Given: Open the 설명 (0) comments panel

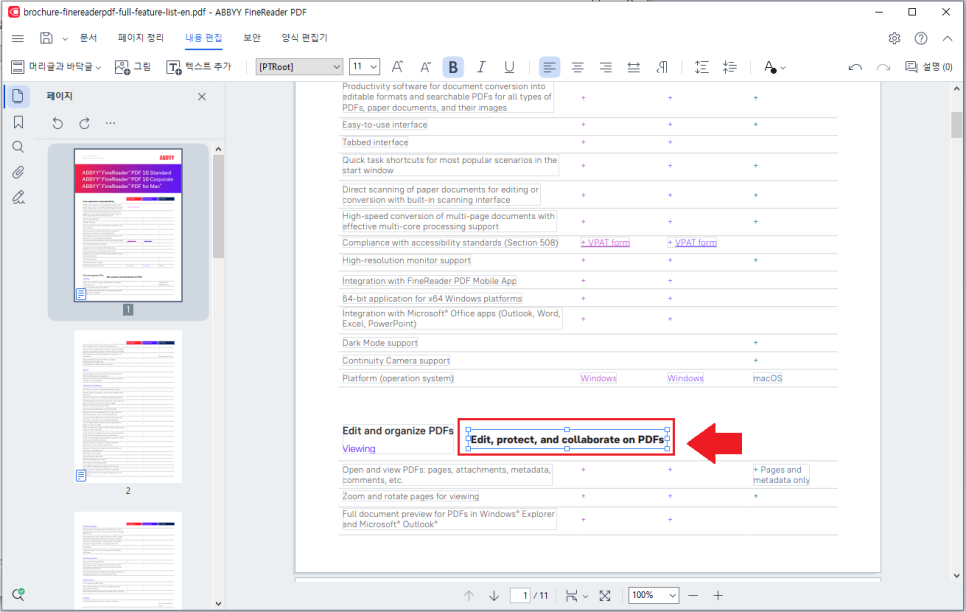Looking at the screenshot, I should coord(928,67).
